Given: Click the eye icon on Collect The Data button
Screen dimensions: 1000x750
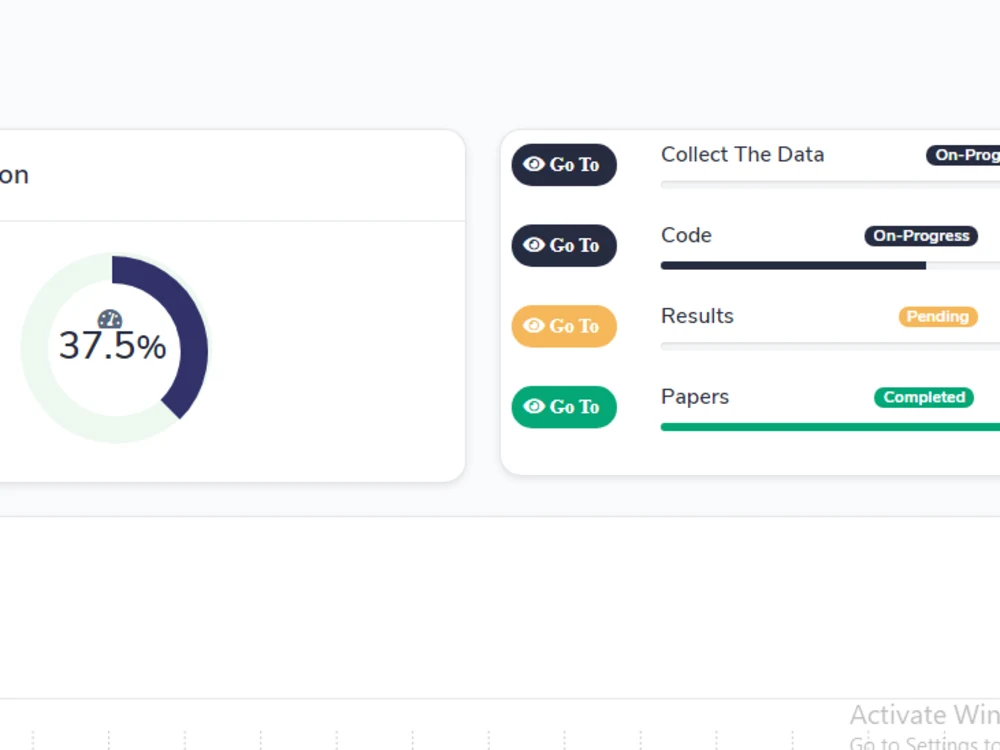Looking at the screenshot, I should [x=535, y=165].
